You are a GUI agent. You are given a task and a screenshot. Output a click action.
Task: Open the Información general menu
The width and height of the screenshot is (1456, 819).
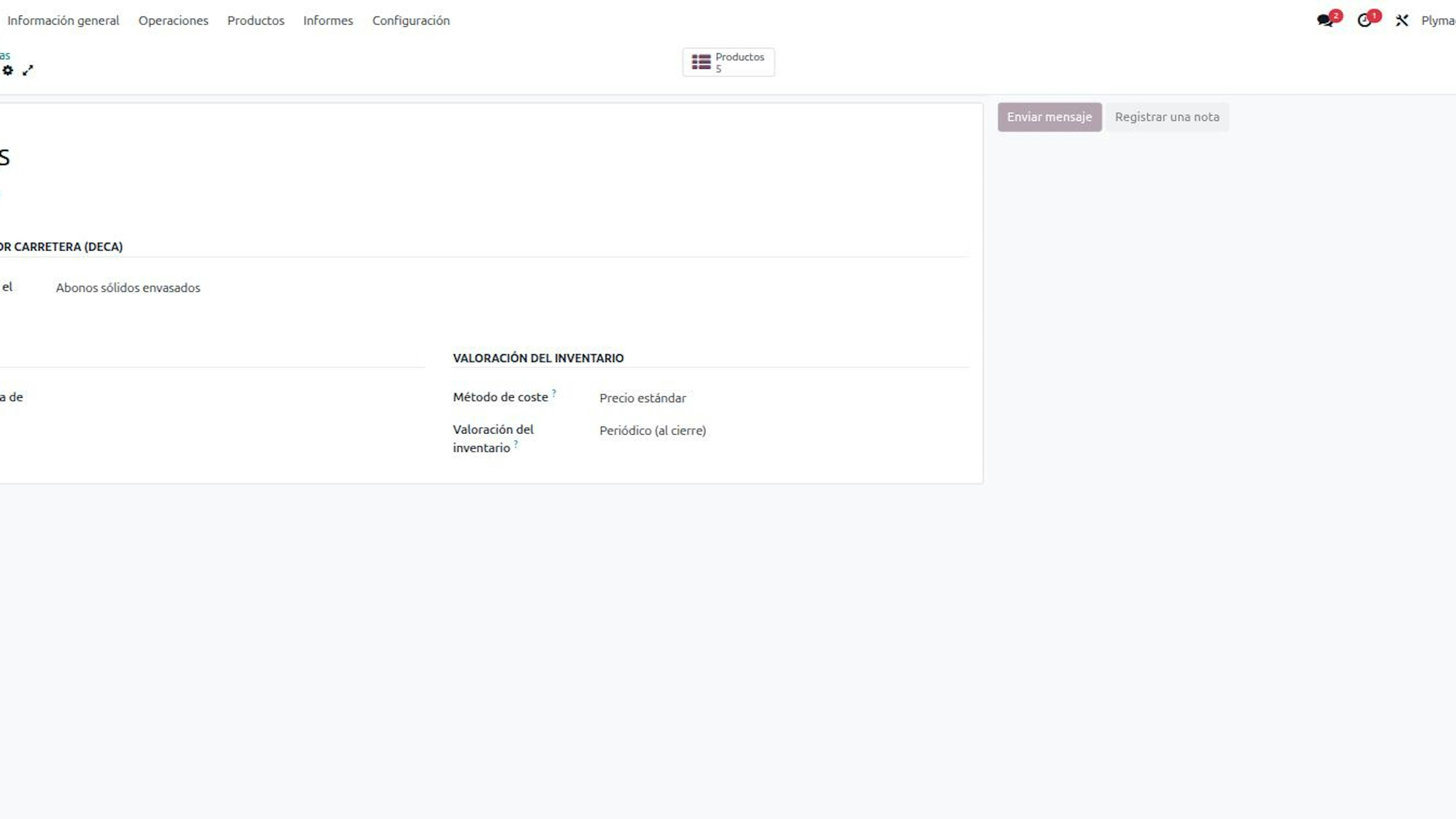point(63,20)
